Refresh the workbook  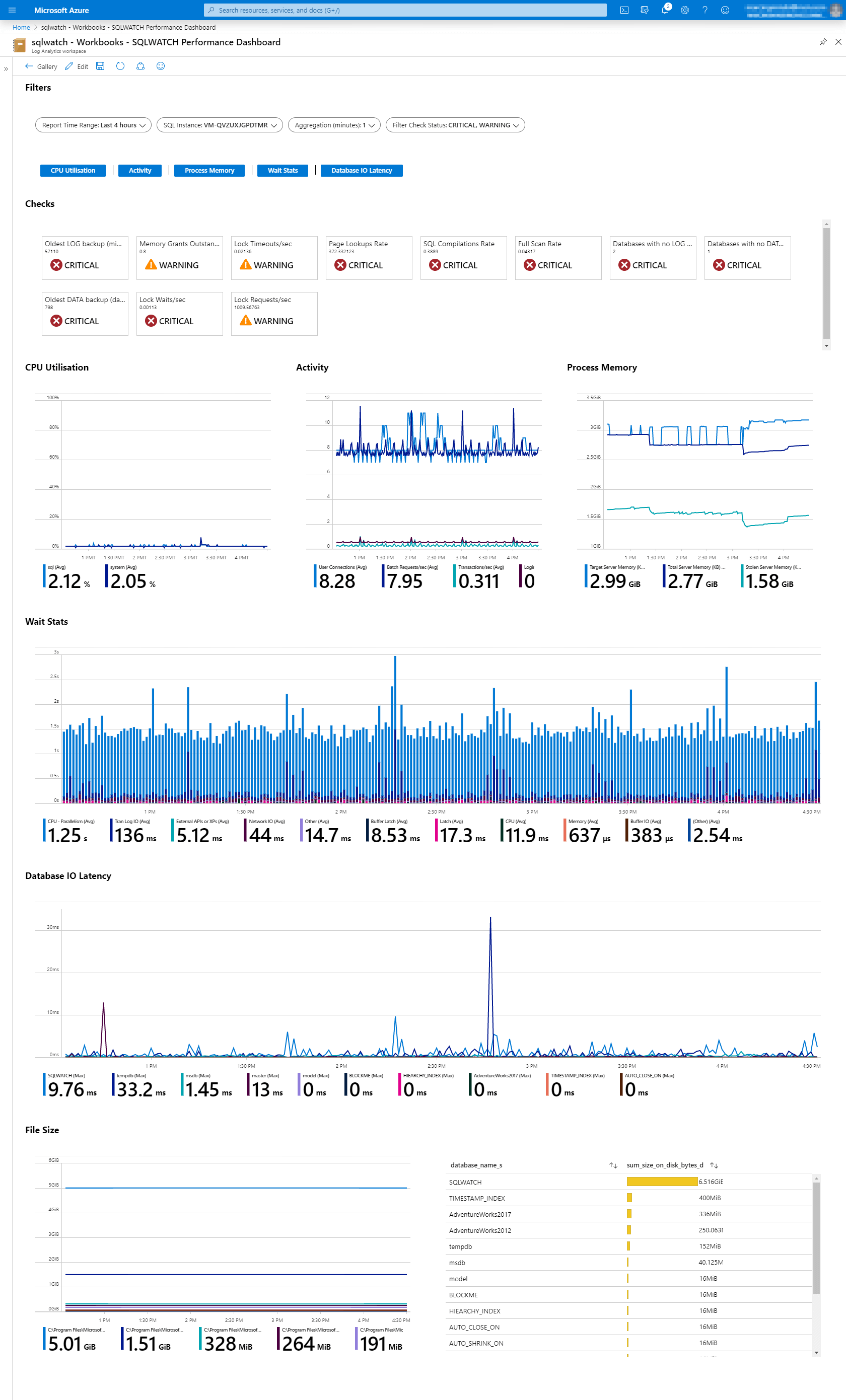pos(120,66)
